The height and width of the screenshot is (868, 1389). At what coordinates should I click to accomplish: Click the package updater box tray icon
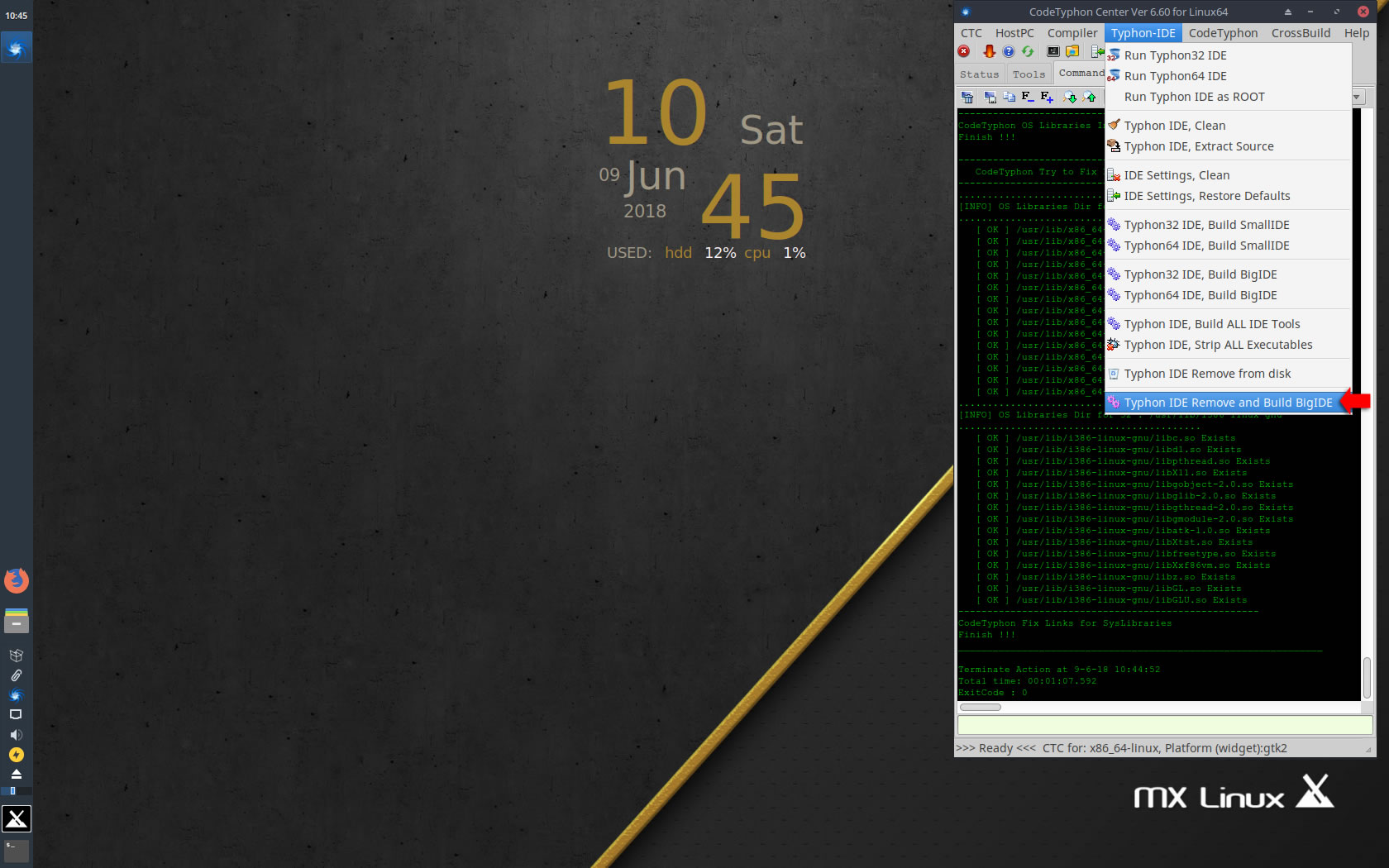16,656
